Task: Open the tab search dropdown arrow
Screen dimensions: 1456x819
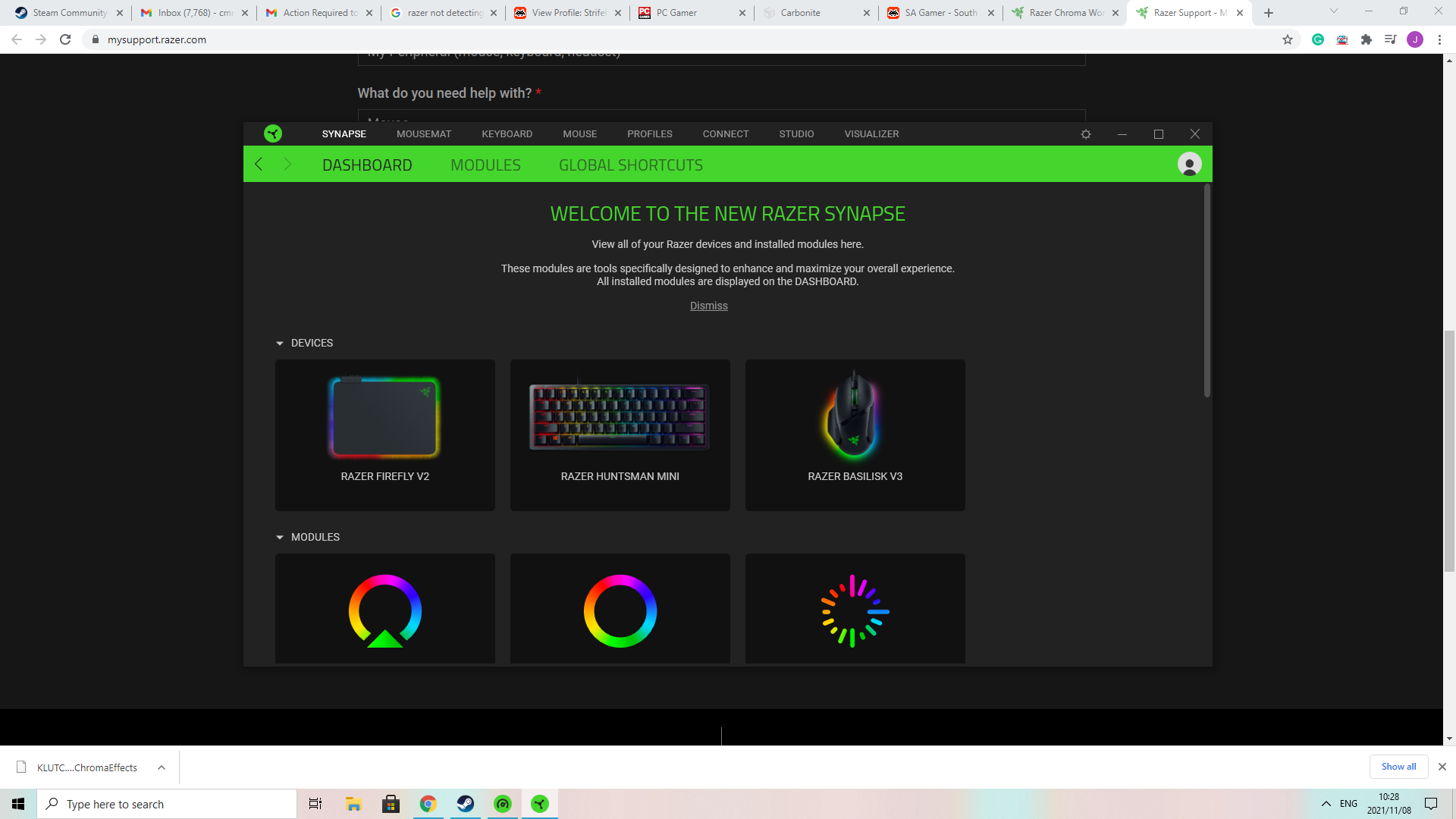Action: pos(1334,11)
